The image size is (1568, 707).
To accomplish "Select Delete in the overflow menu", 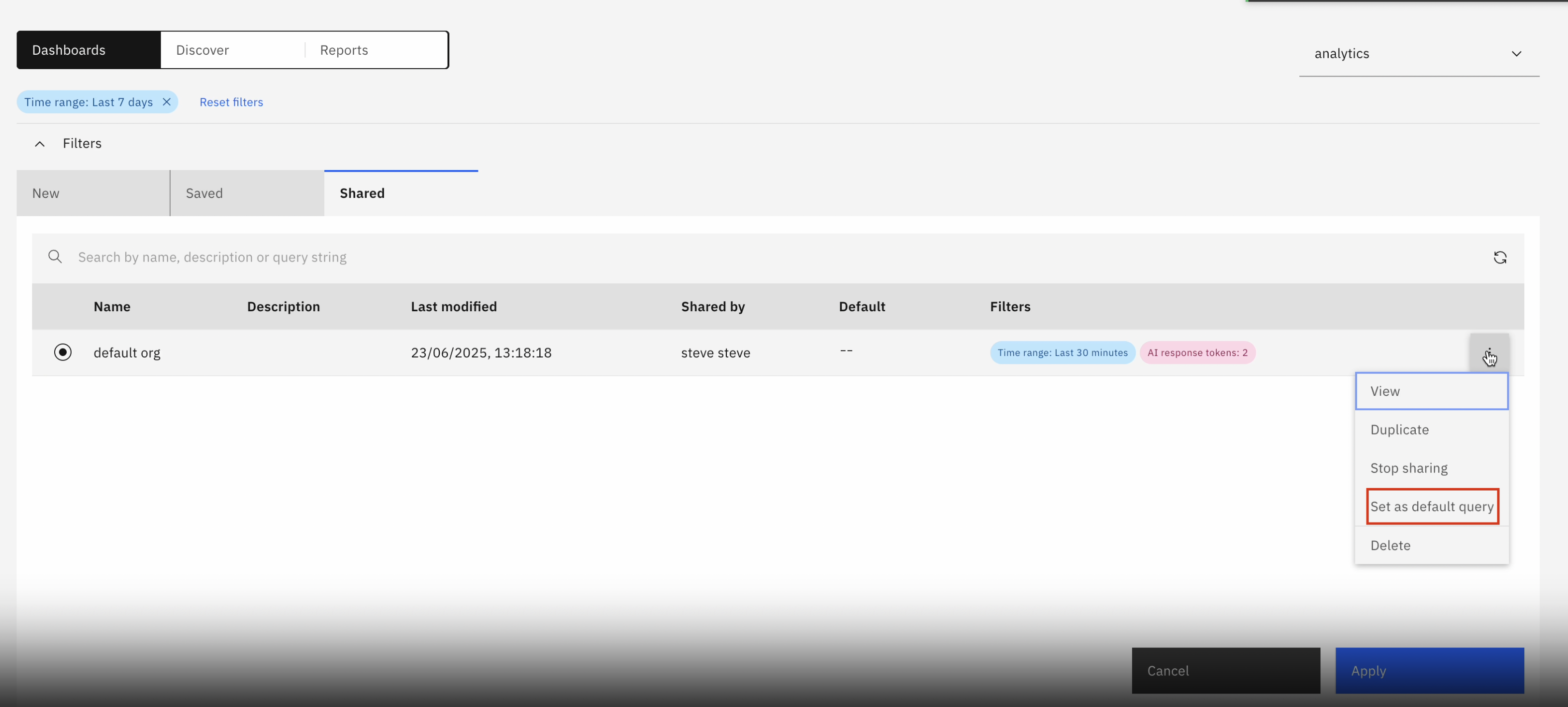I will pos(1431,545).
